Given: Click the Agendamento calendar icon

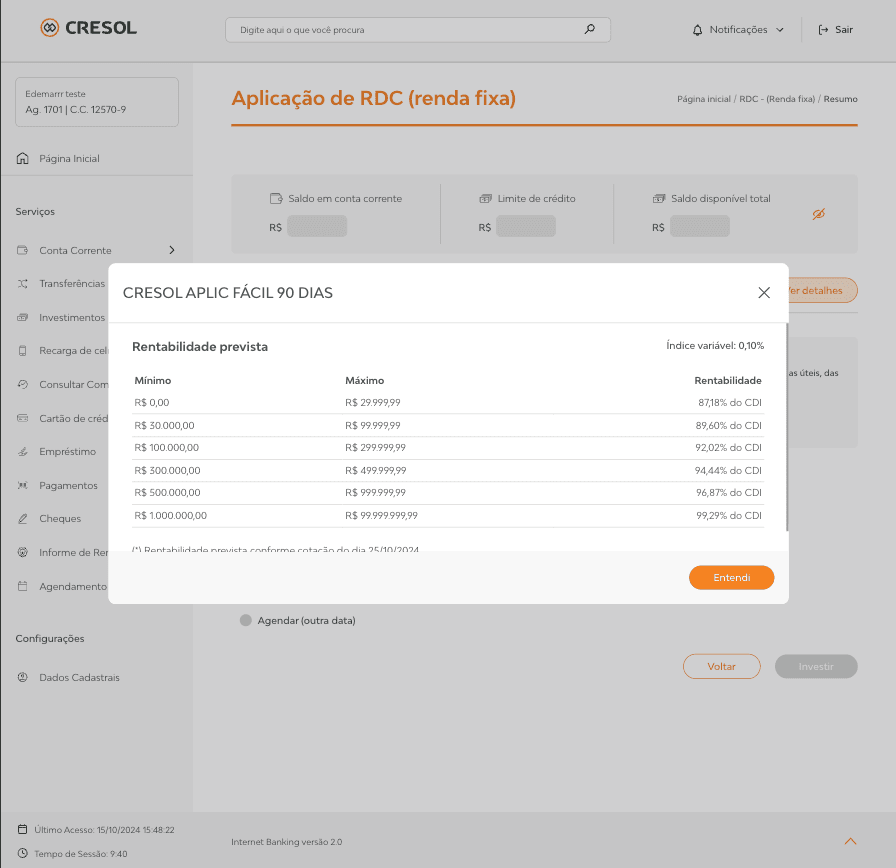Looking at the screenshot, I should [x=22, y=586].
